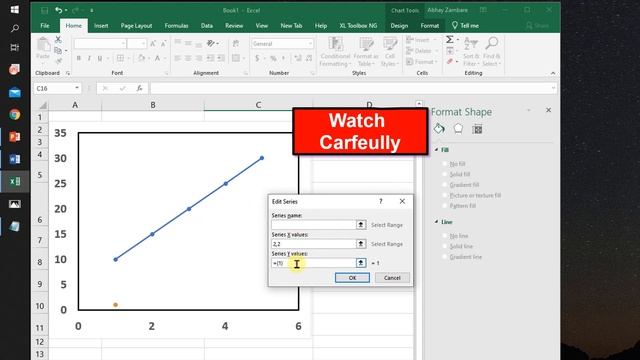Open Sort & Filter
This screenshot has width=640, height=360.
pyautogui.click(x=471, y=51)
